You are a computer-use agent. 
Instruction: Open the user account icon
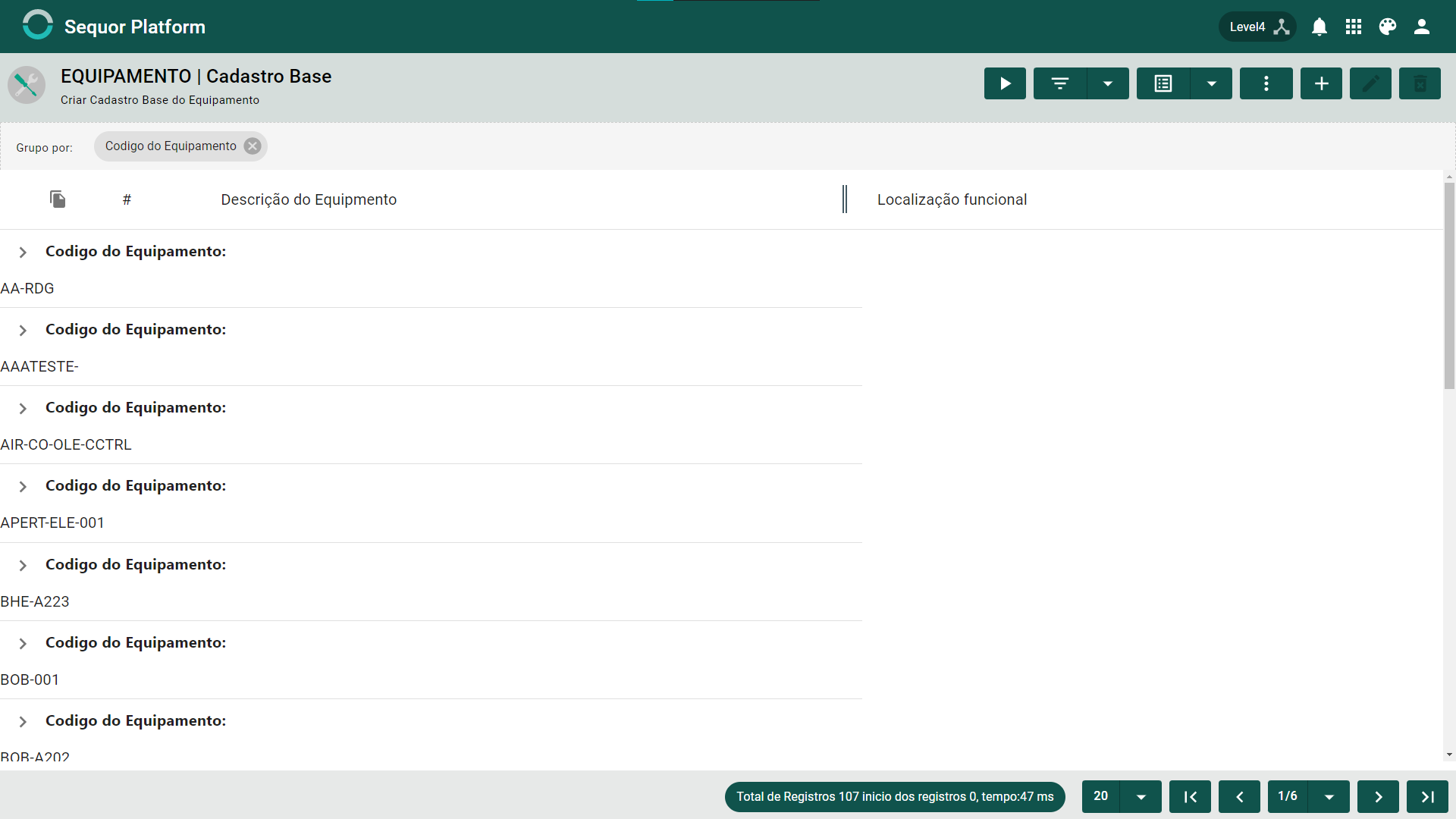[x=1422, y=27]
